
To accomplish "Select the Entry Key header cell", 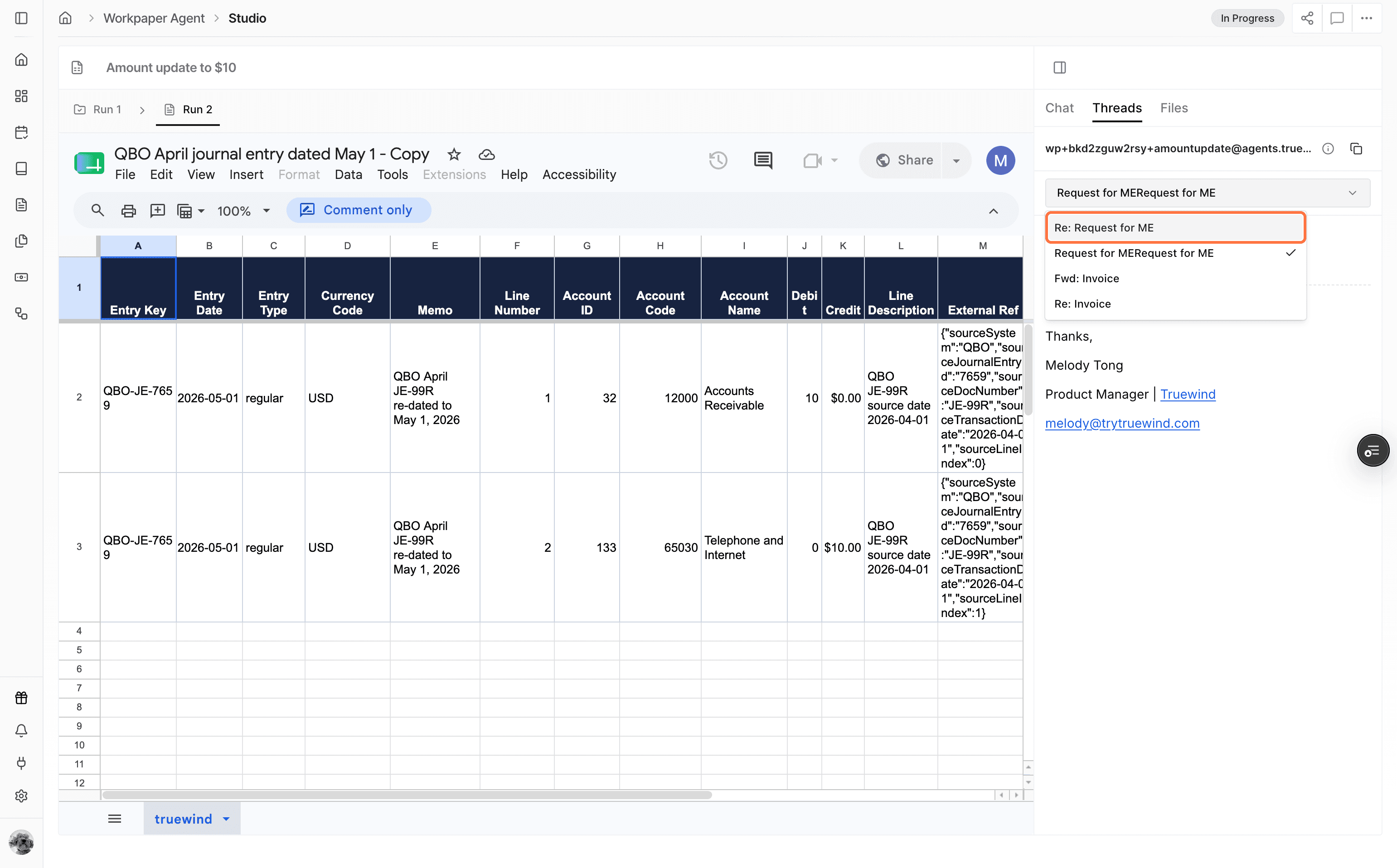I will [138, 288].
